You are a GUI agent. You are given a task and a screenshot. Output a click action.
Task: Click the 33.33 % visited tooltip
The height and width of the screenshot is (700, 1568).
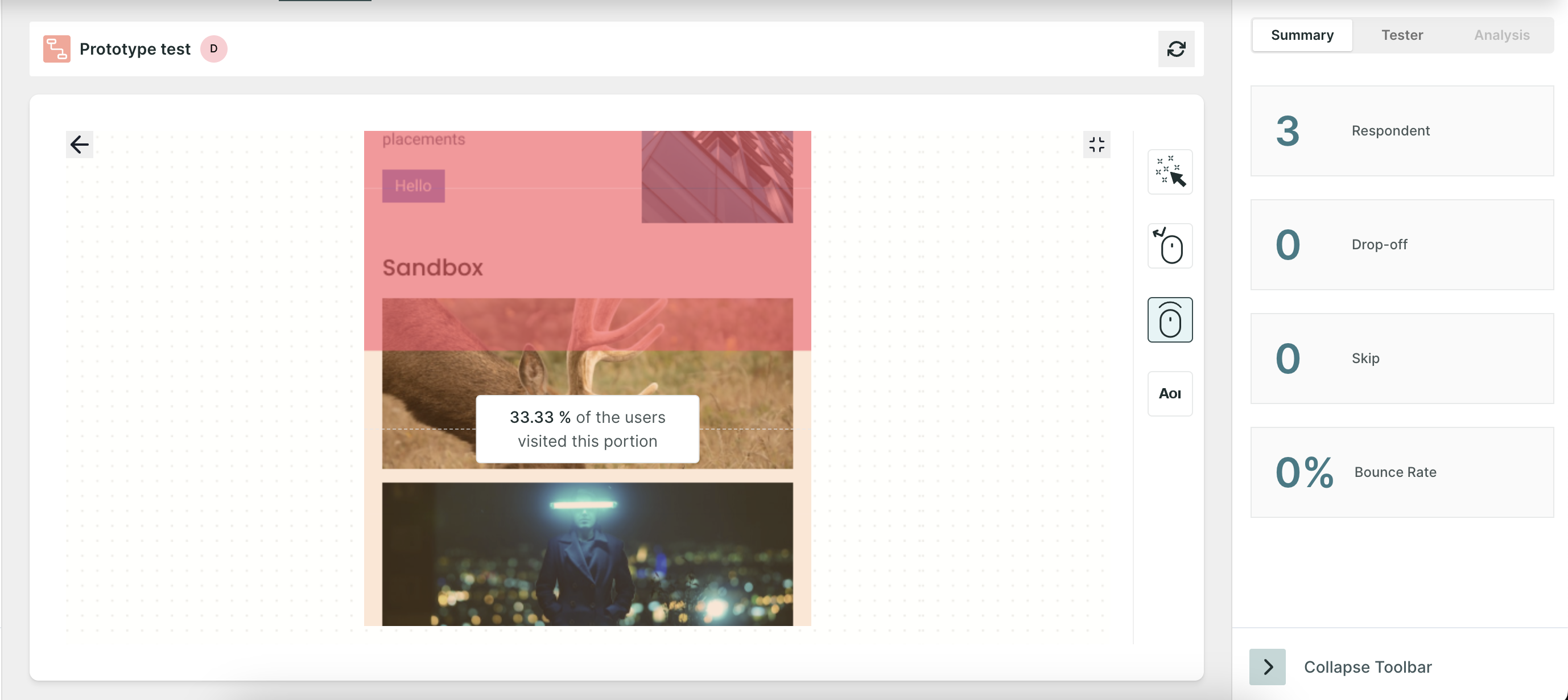pyautogui.click(x=587, y=429)
